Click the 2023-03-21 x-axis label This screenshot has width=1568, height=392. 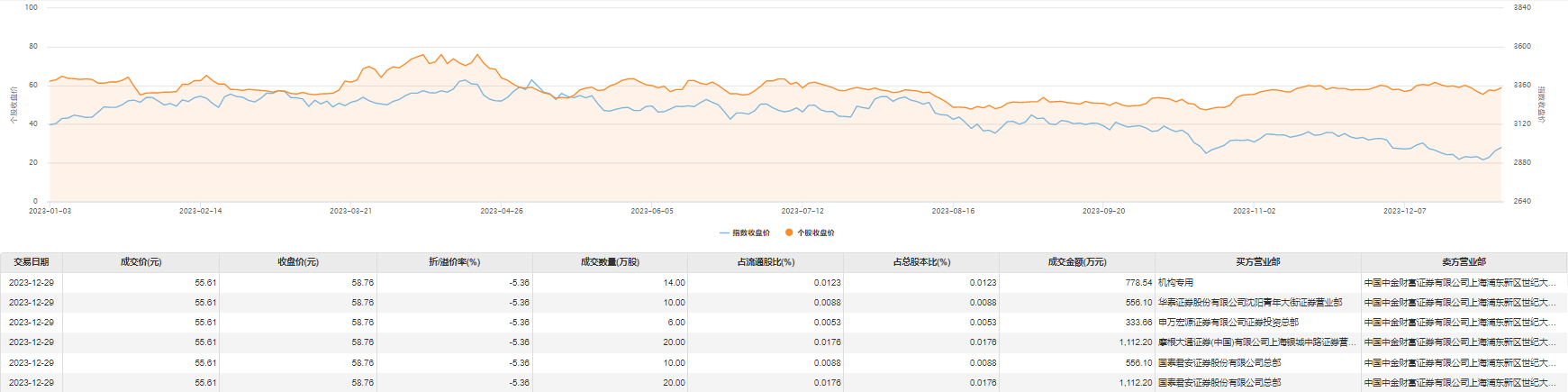(x=350, y=211)
